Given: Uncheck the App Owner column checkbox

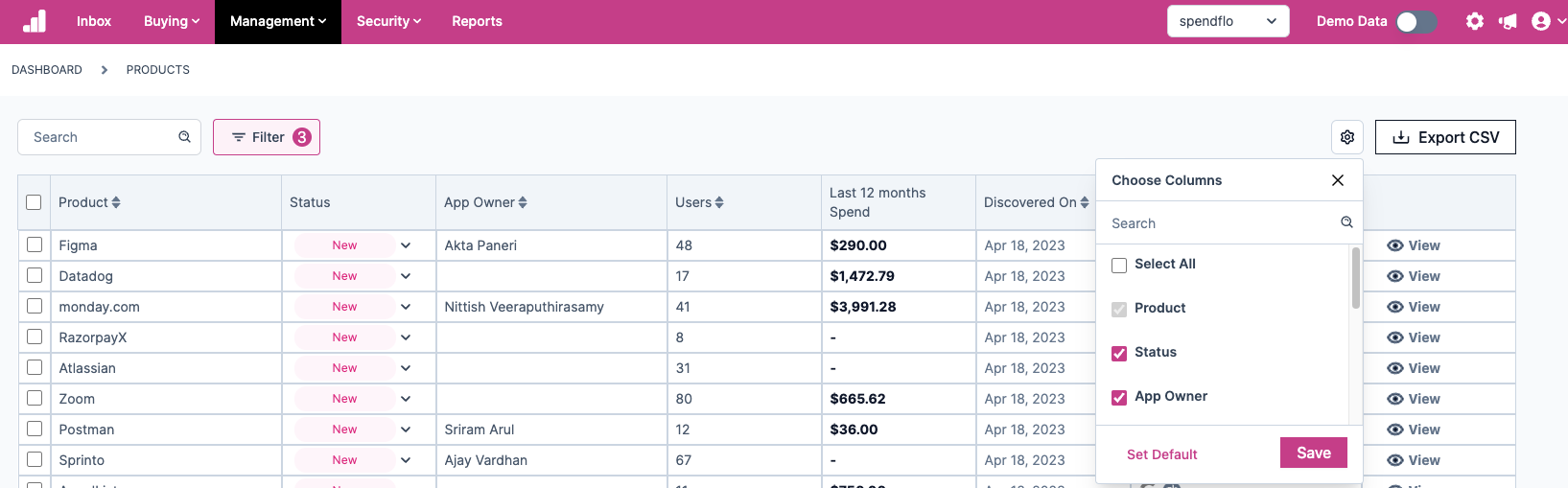Looking at the screenshot, I should [1119, 398].
